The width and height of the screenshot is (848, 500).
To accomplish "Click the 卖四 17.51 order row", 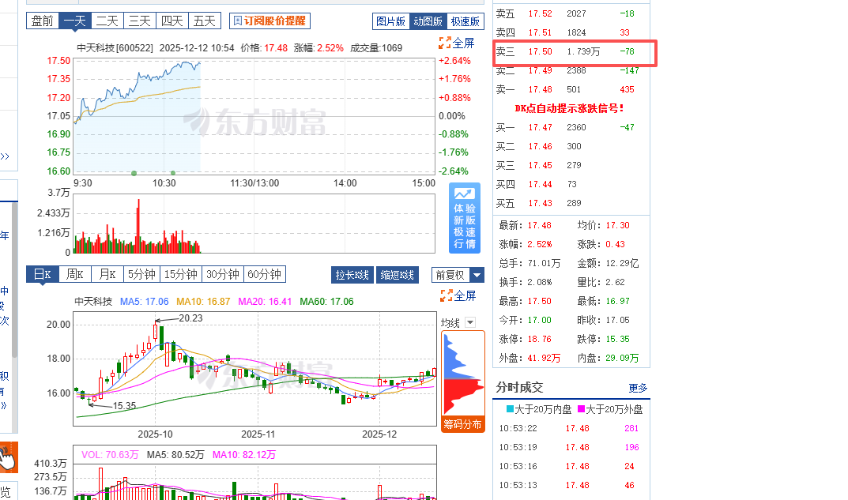I will coord(571,32).
